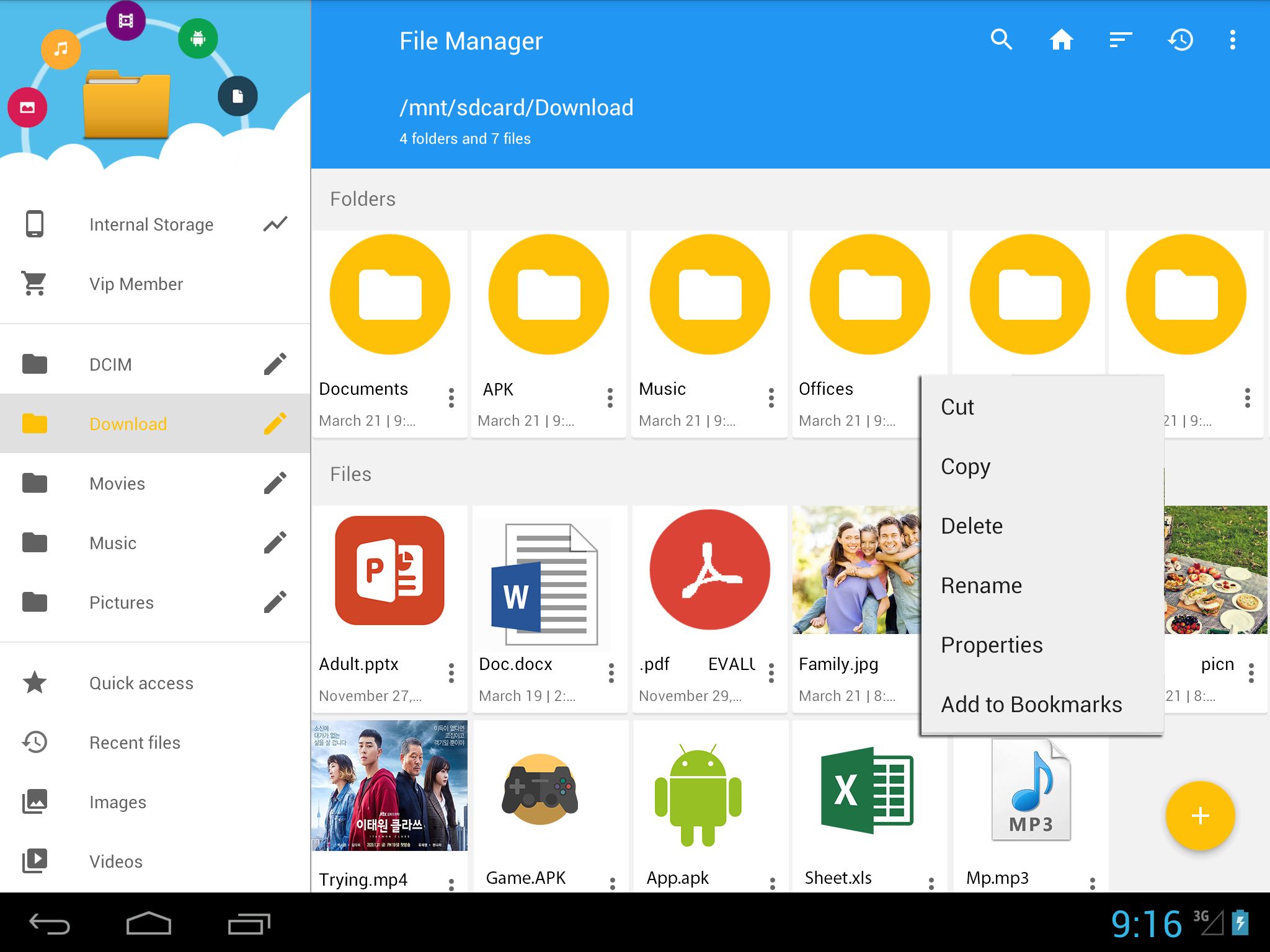Open options for APK folder
The height and width of the screenshot is (952, 1270).
tap(610, 398)
